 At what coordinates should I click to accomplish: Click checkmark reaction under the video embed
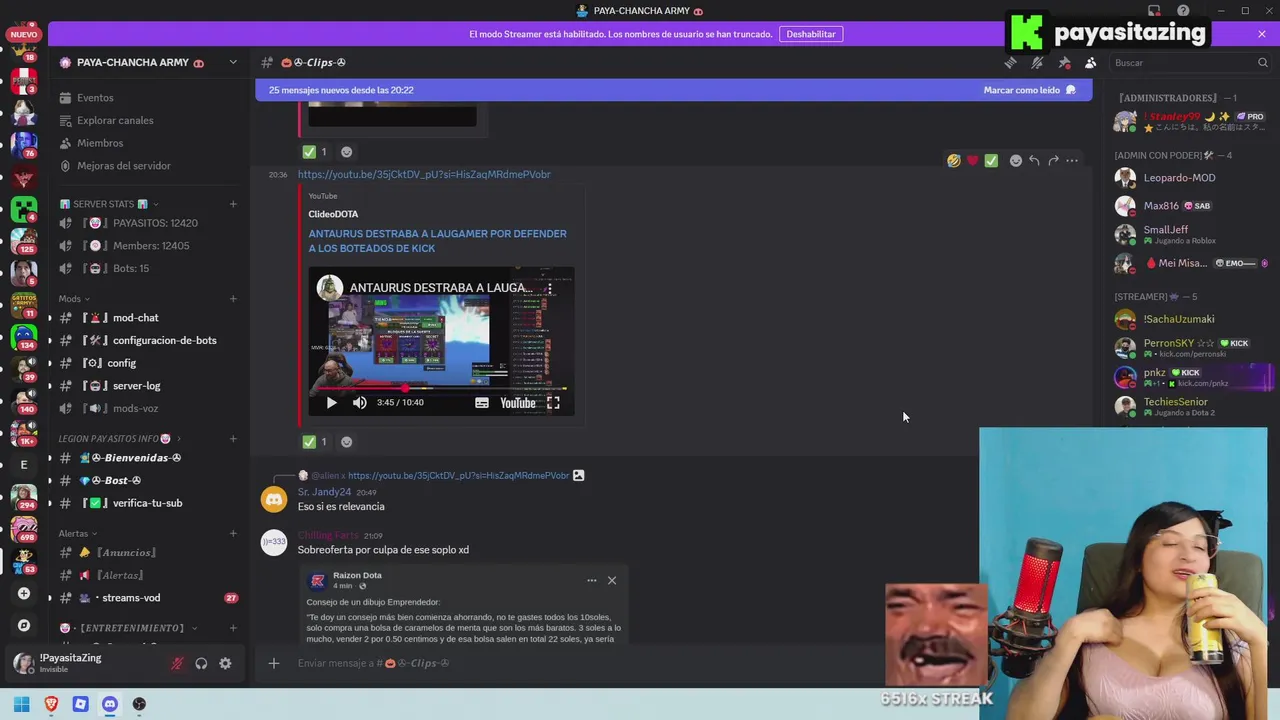315,442
